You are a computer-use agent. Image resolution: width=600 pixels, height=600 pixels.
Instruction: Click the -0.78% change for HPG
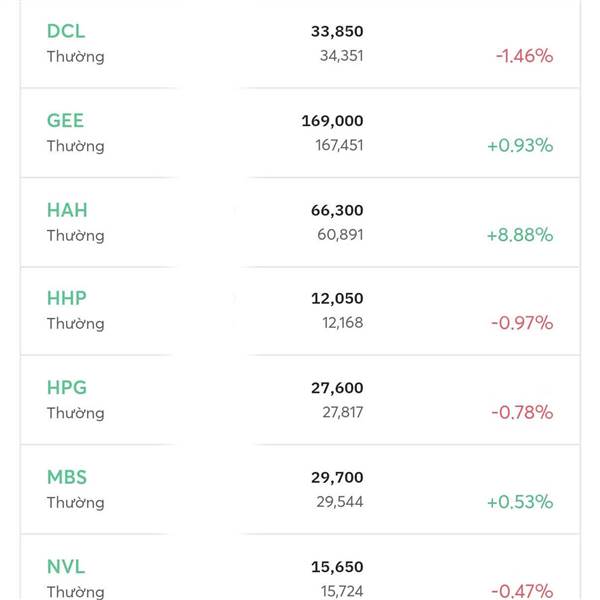click(521, 412)
